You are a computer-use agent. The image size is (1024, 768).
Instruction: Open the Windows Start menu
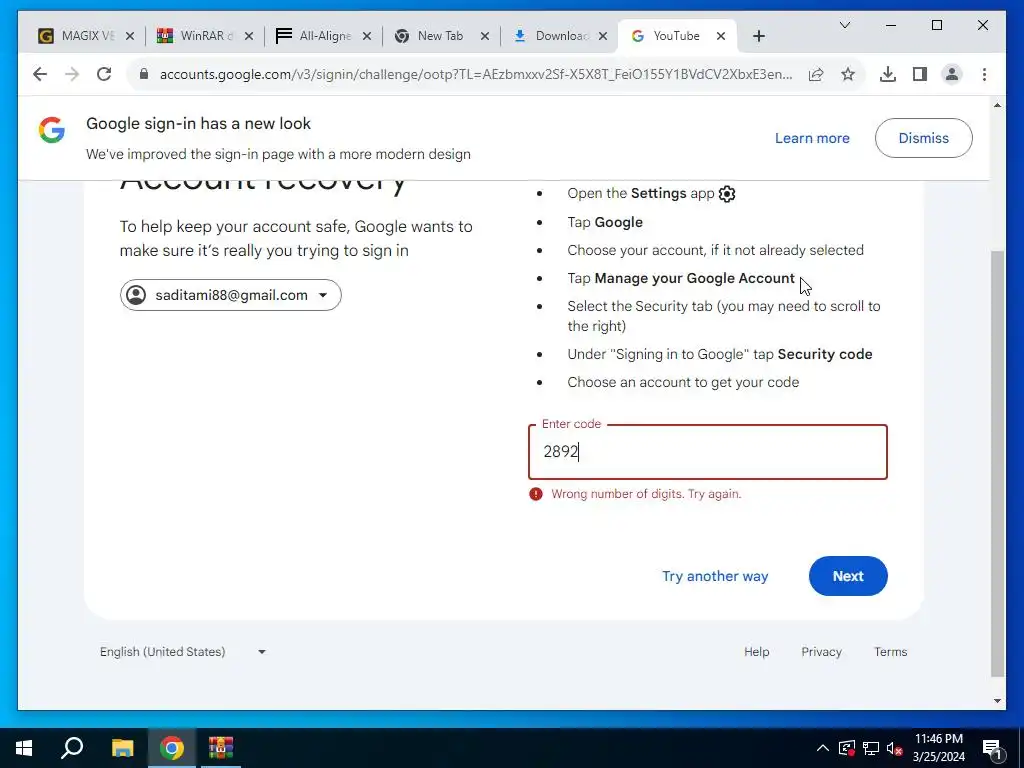[24, 748]
